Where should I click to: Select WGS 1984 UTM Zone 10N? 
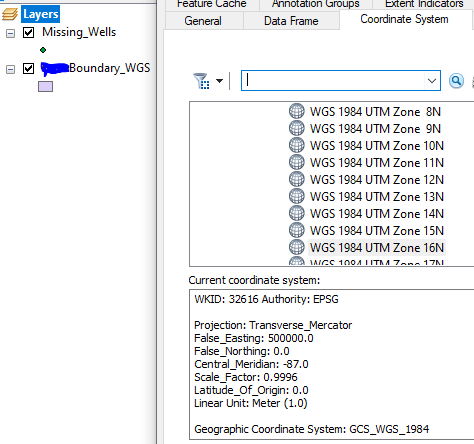click(377, 146)
